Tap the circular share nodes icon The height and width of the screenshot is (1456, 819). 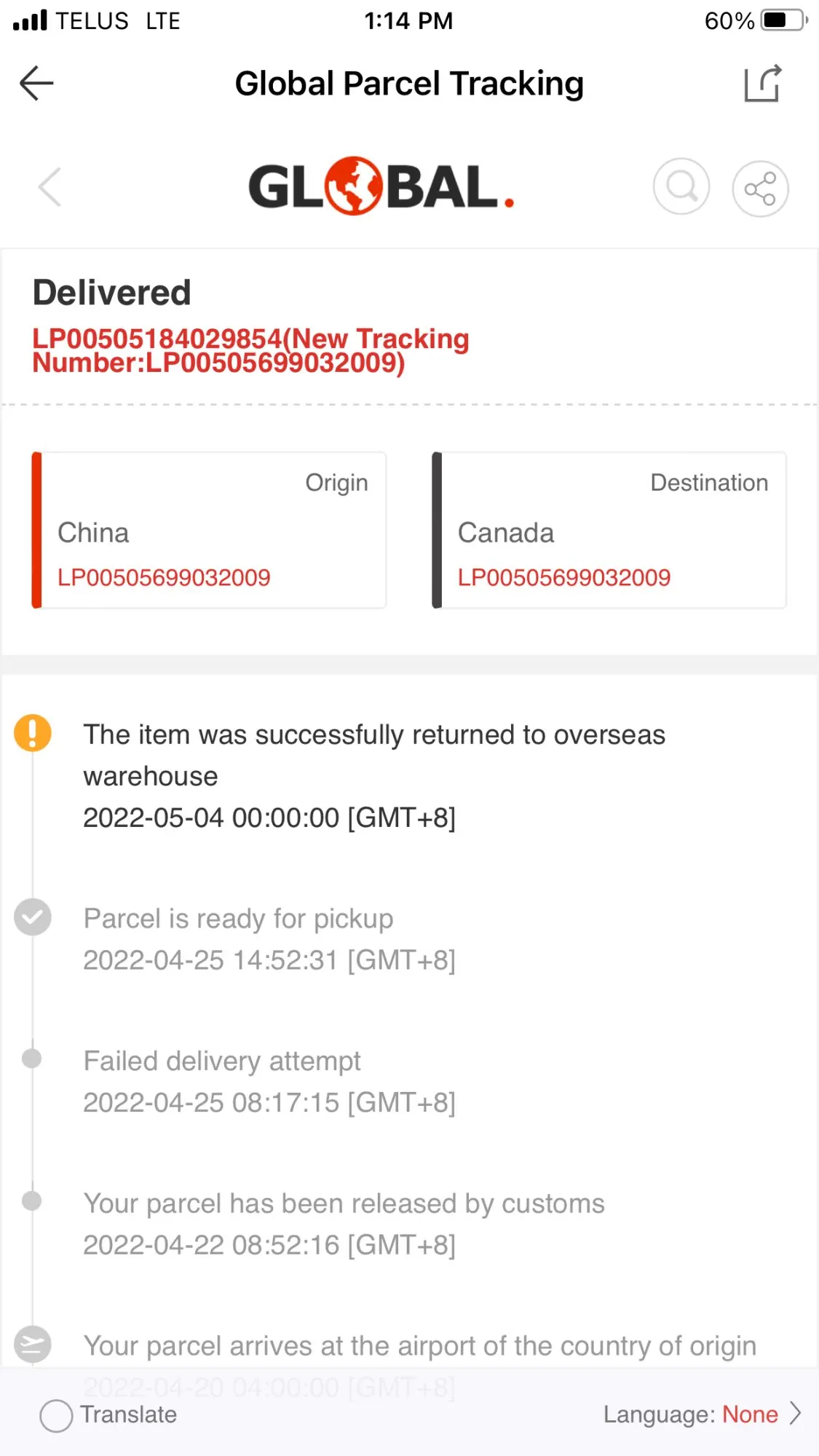coord(760,189)
